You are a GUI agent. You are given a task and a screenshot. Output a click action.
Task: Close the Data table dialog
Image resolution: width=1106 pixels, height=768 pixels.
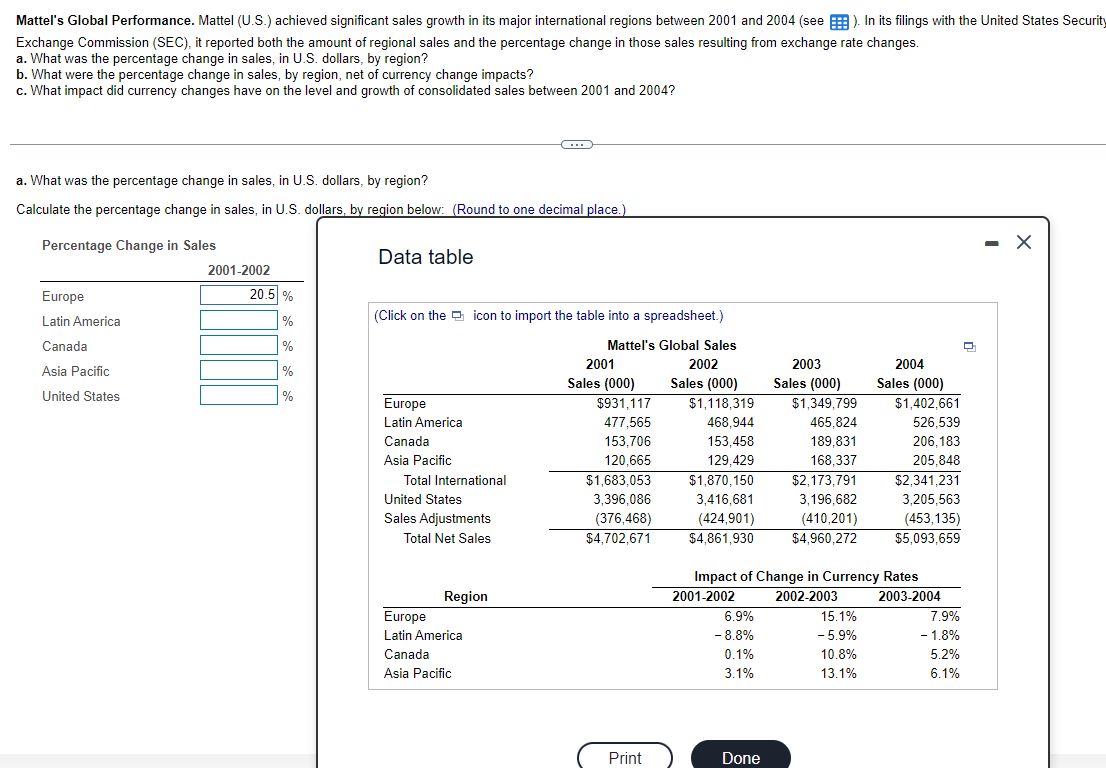point(1024,242)
